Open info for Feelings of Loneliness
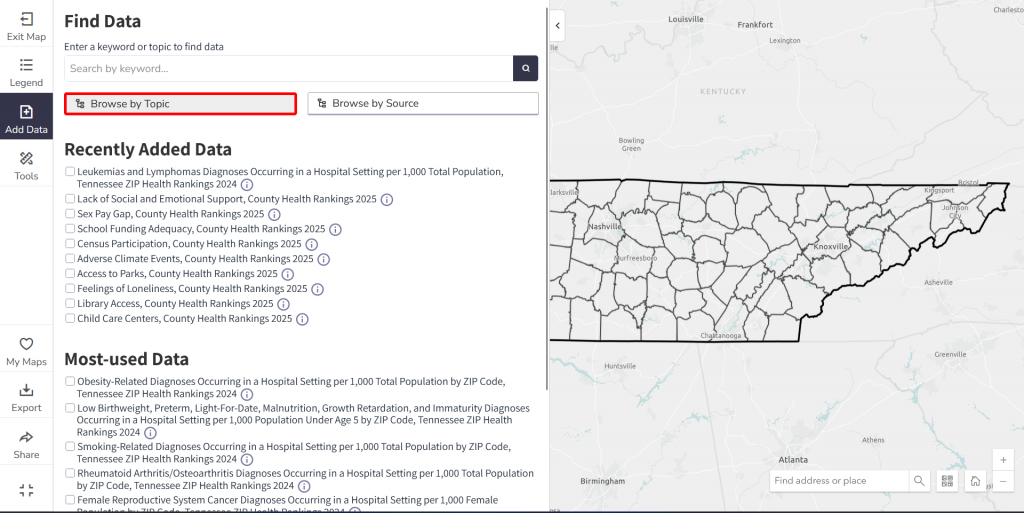Image resolution: width=1024 pixels, height=513 pixels. click(317, 289)
